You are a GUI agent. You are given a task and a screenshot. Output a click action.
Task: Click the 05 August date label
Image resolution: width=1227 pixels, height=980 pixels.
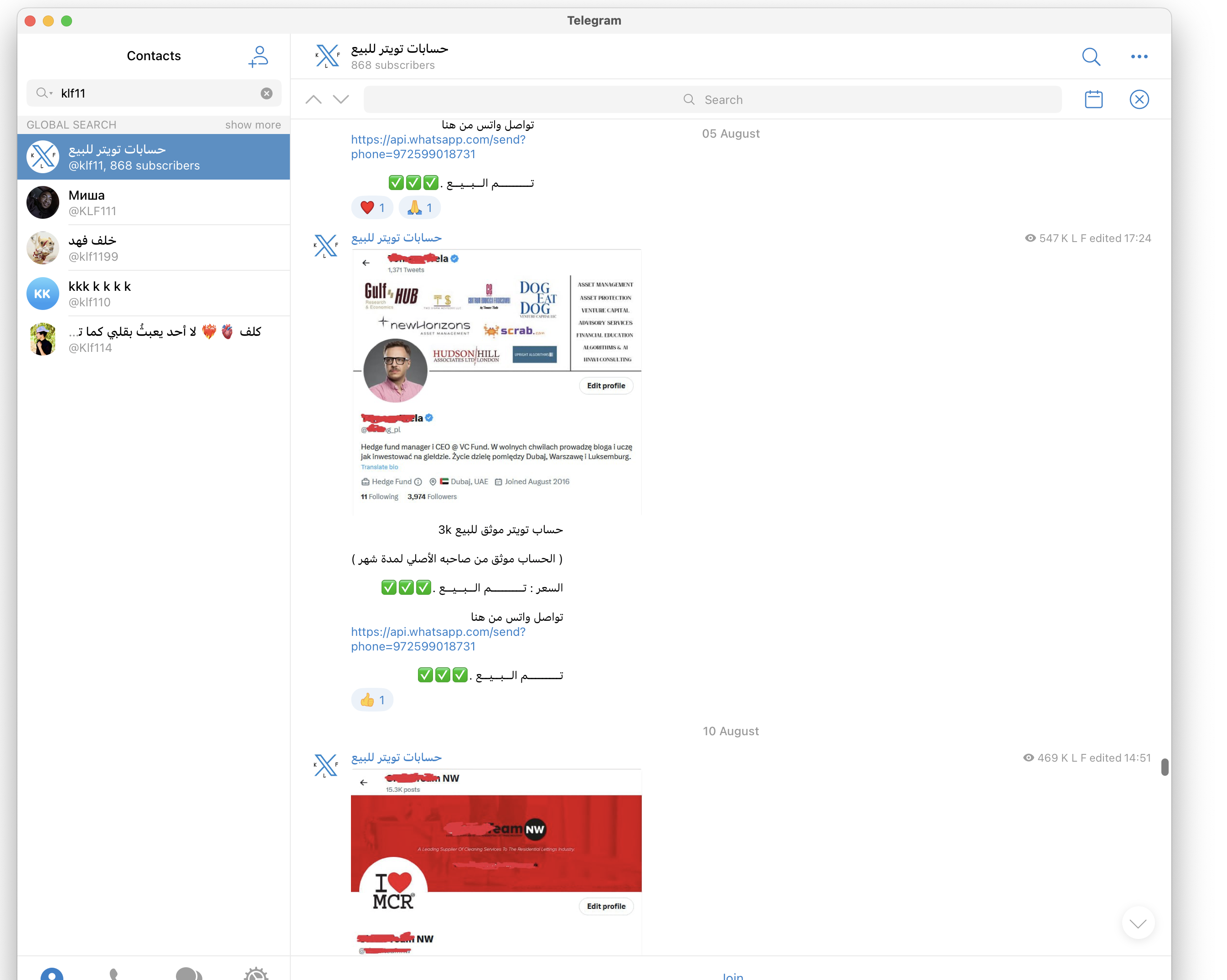[731, 134]
